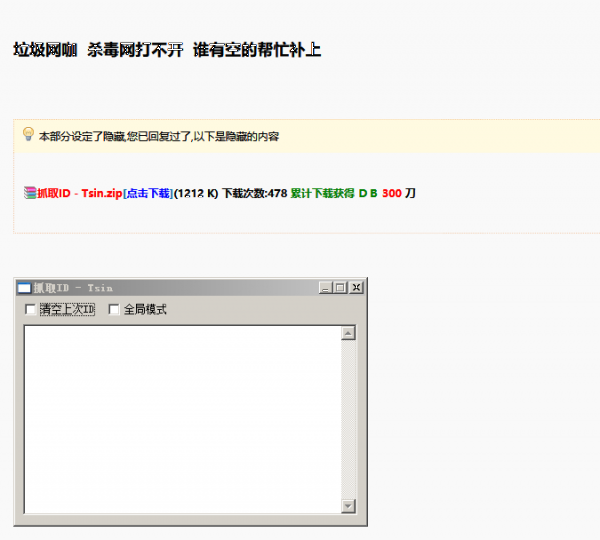Viewport: 600px width, 540px height.
Task: Click the scroll-down arrow in the text box
Action: (x=348, y=506)
